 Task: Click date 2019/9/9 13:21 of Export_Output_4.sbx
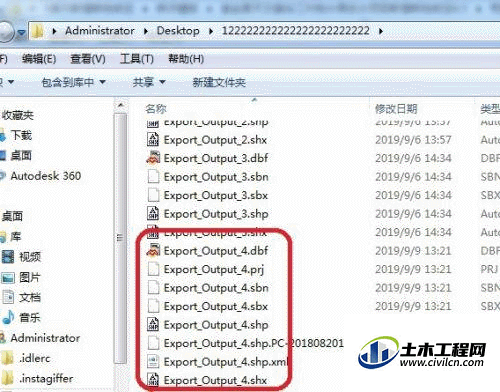(x=413, y=306)
